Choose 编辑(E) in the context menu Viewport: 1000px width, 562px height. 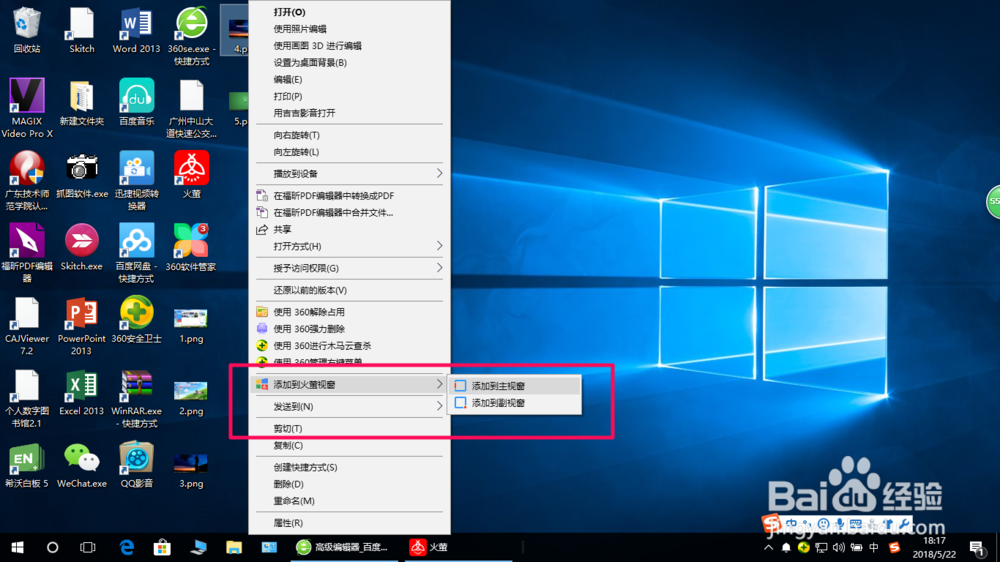coord(349,80)
